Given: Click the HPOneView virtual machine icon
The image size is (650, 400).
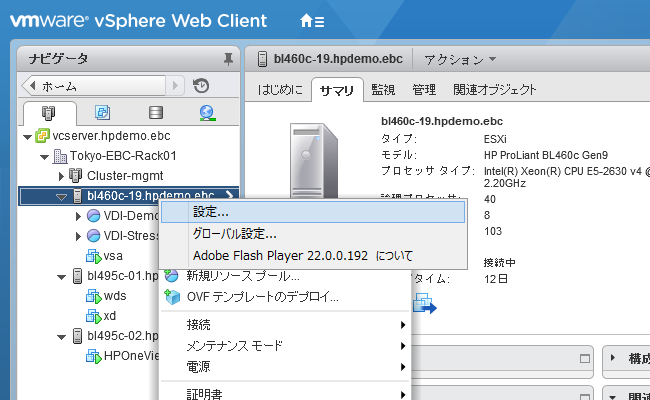Looking at the screenshot, I should tap(94, 356).
